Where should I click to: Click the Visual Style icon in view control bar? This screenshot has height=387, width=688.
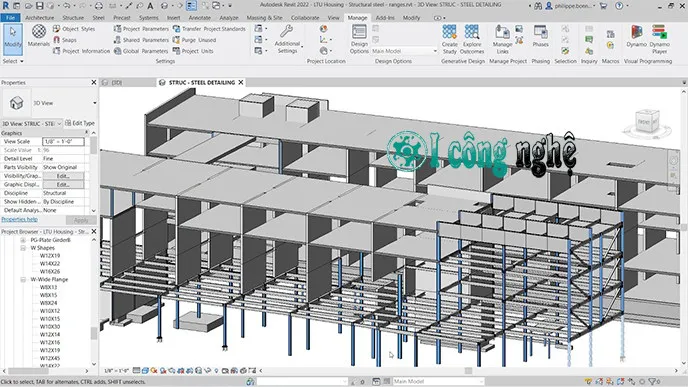[145, 371]
